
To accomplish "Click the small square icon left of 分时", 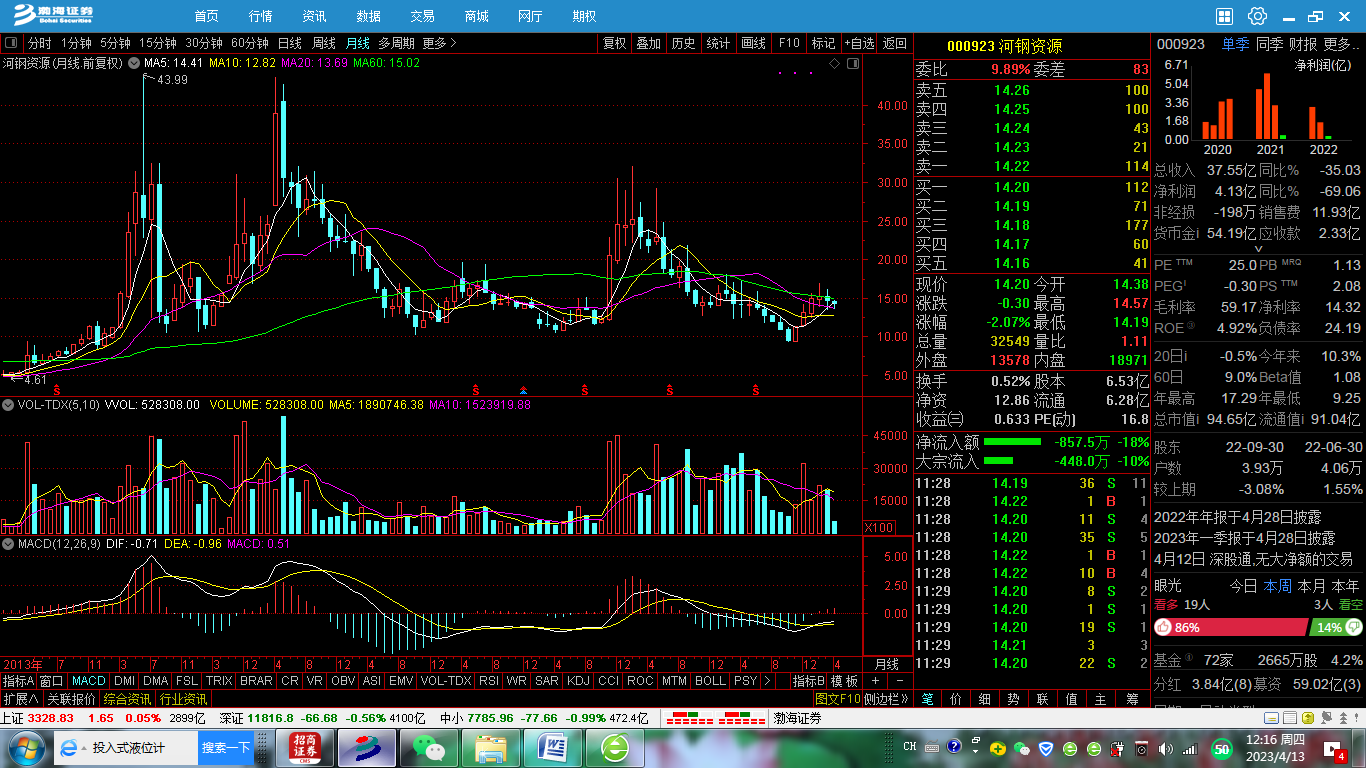I will point(11,43).
